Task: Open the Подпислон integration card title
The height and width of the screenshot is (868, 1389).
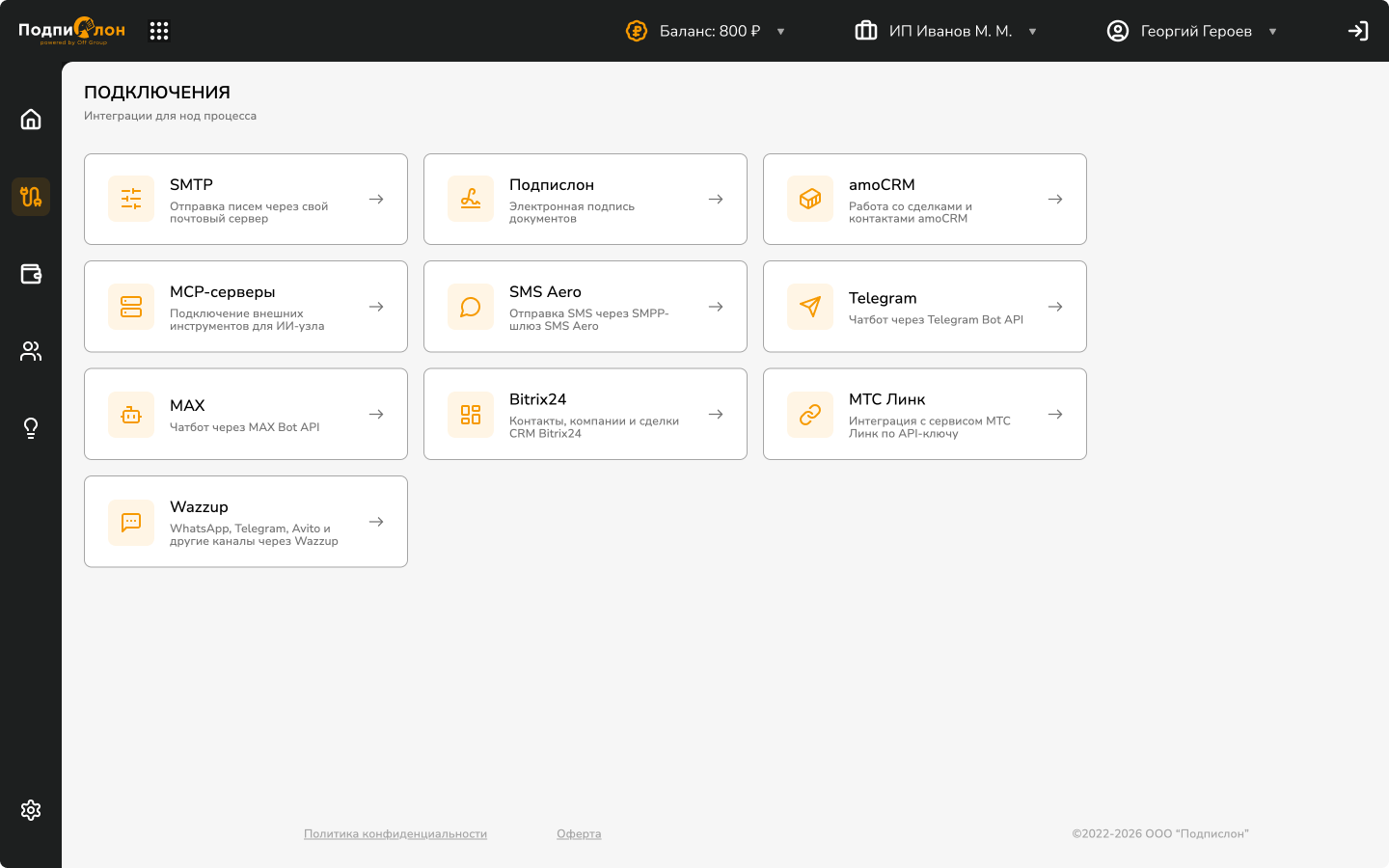Action: (x=552, y=184)
